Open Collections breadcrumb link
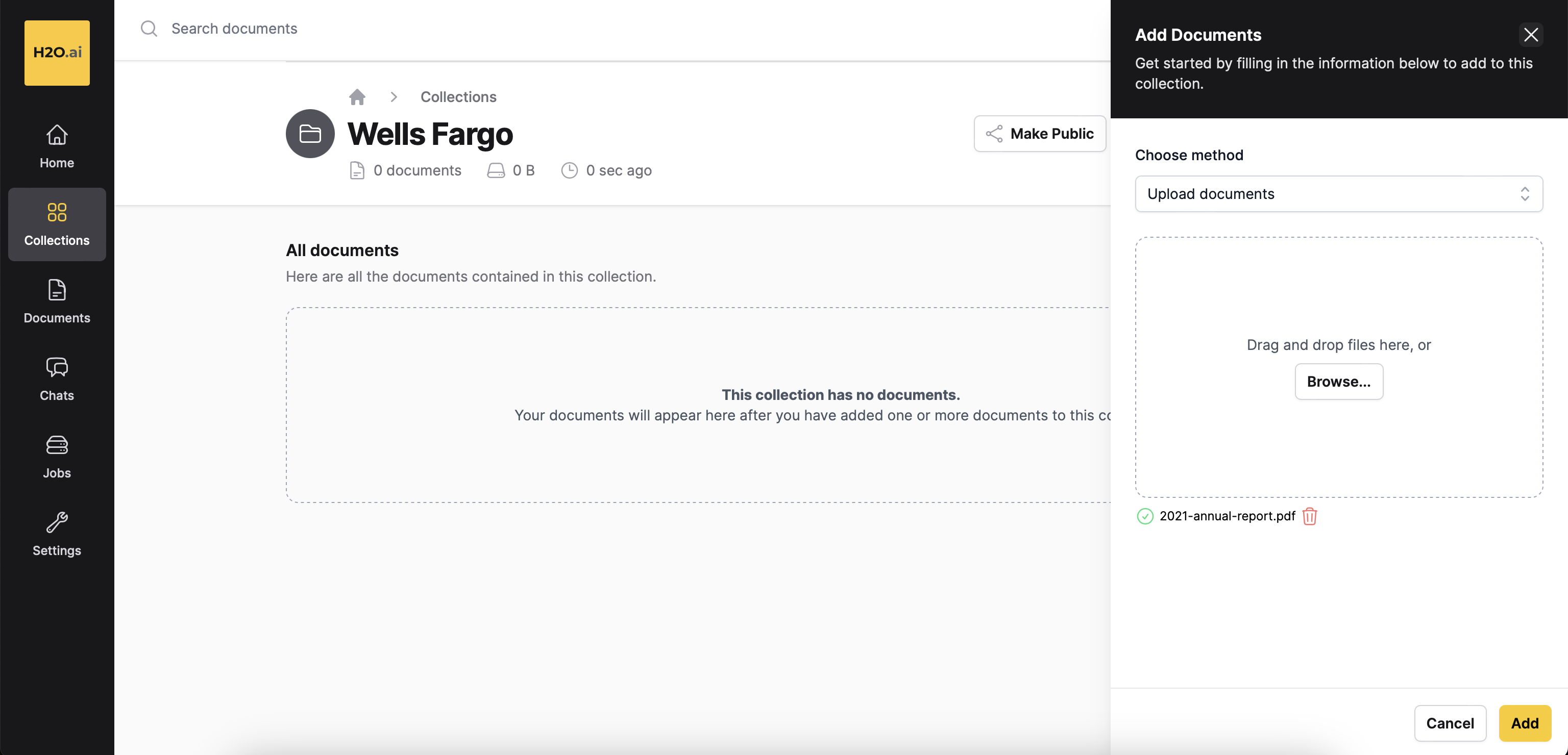The width and height of the screenshot is (1568, 755). [458, 97]
